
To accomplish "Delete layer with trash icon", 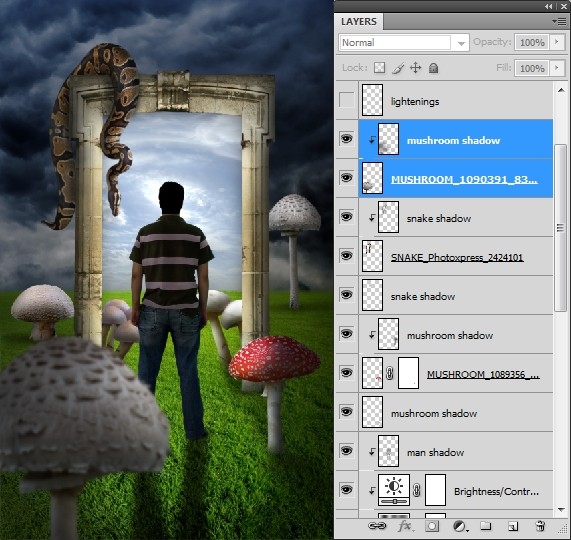I will pos(540,526).
